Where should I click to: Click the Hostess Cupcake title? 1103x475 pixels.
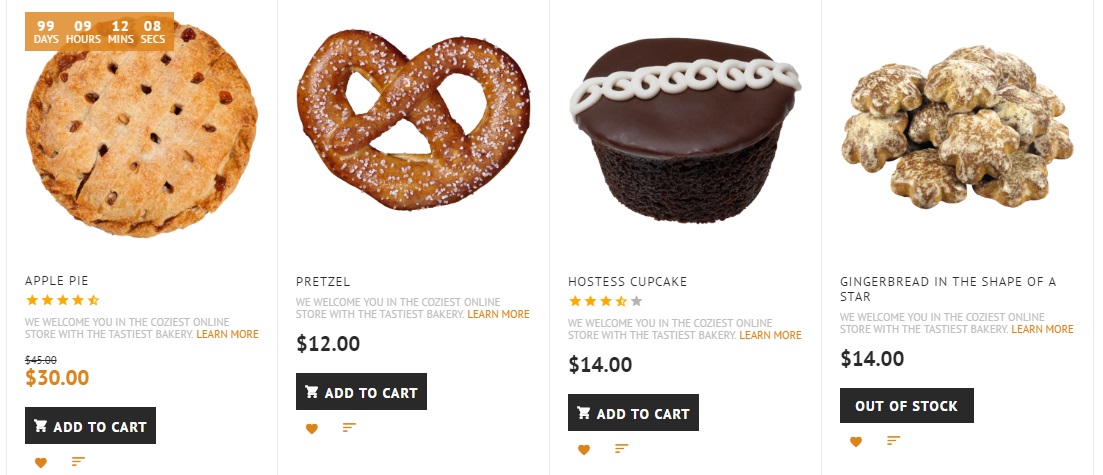pyautogui.click(x=627, y=282)
